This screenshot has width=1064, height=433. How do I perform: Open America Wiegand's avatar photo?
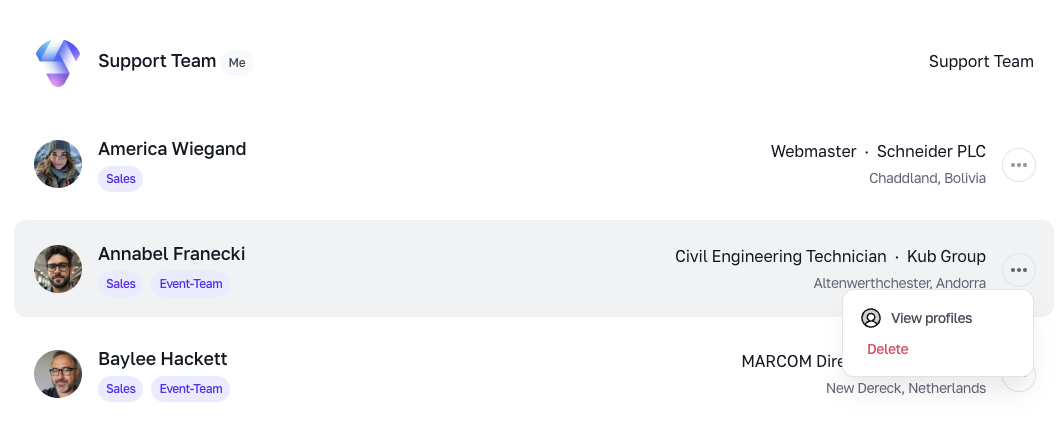coord(58,164)
